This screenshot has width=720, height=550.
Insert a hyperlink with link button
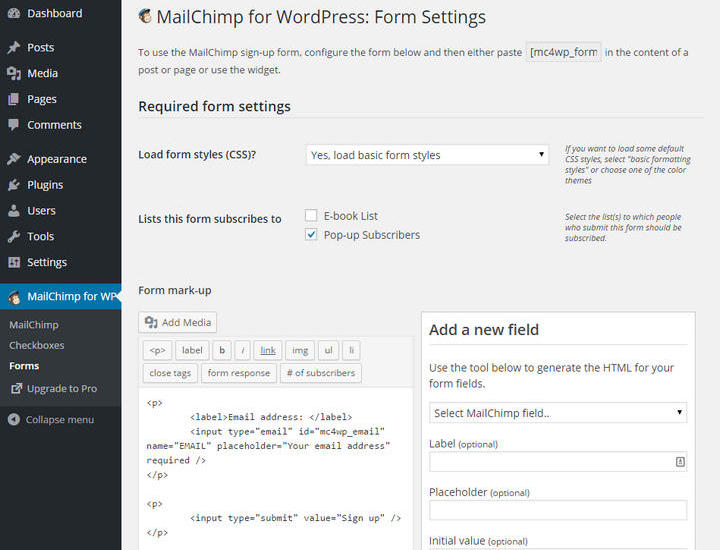[268, 350]
